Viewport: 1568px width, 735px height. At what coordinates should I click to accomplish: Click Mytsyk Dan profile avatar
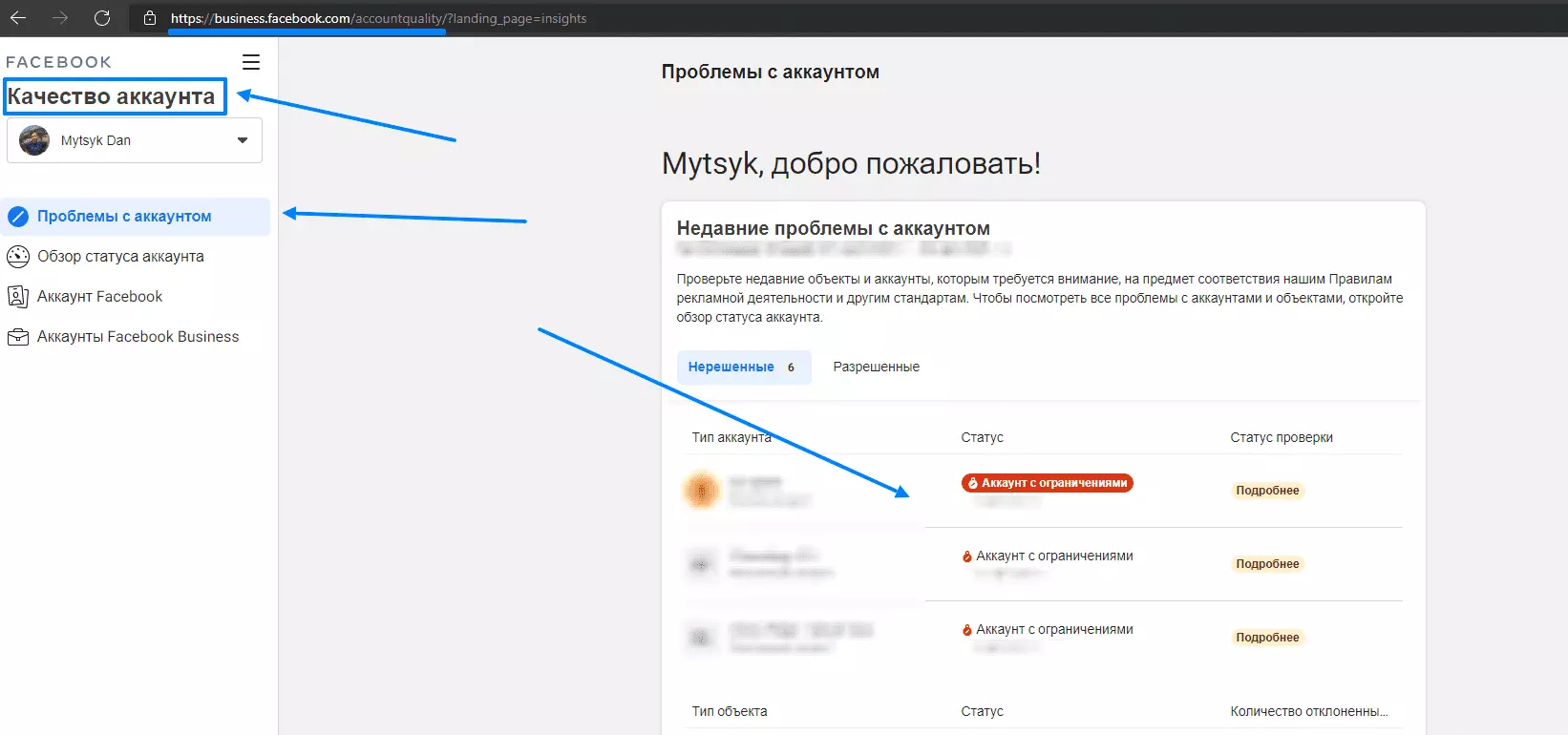coord(34,140)
